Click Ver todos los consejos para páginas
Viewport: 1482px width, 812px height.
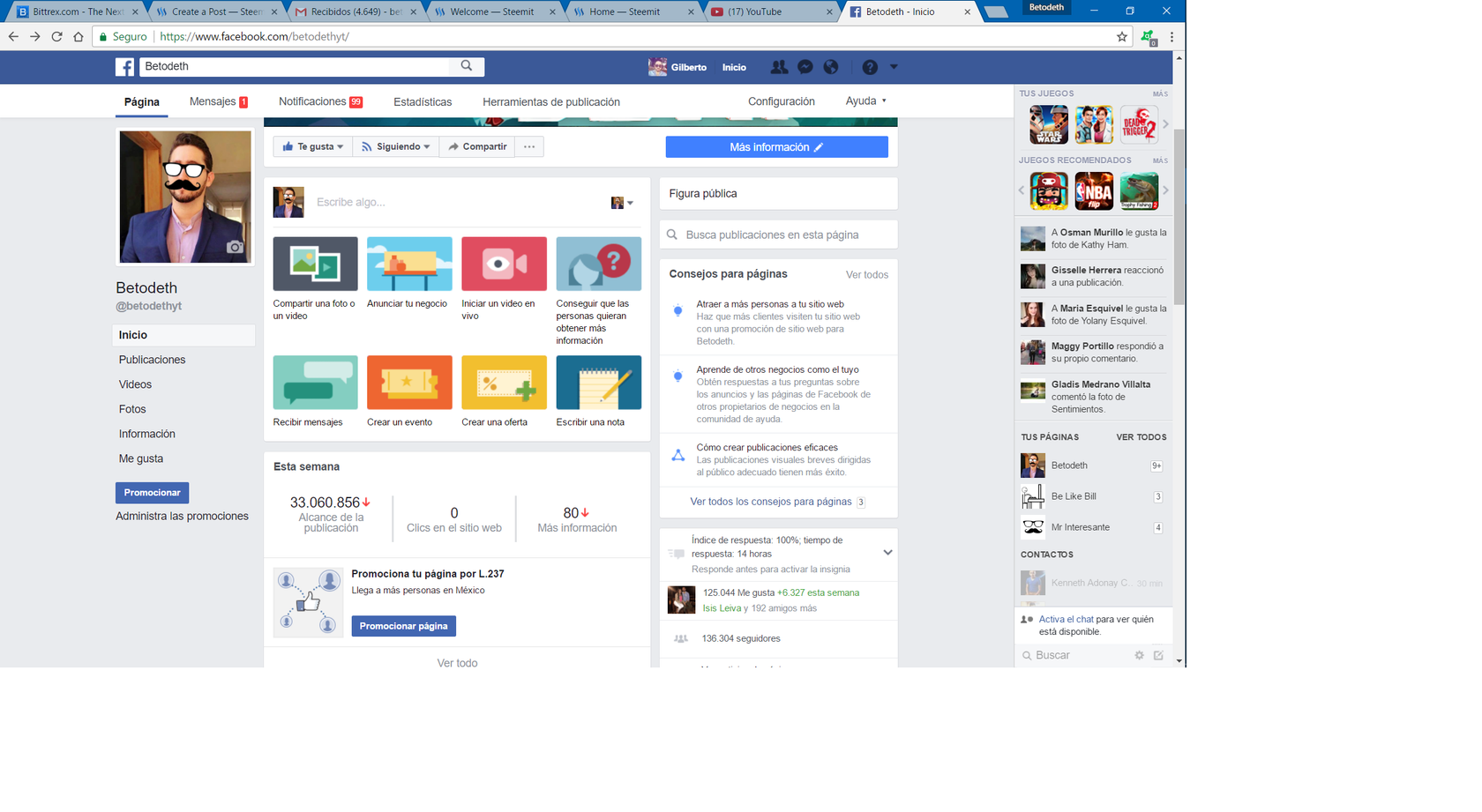tap(771, 502)
